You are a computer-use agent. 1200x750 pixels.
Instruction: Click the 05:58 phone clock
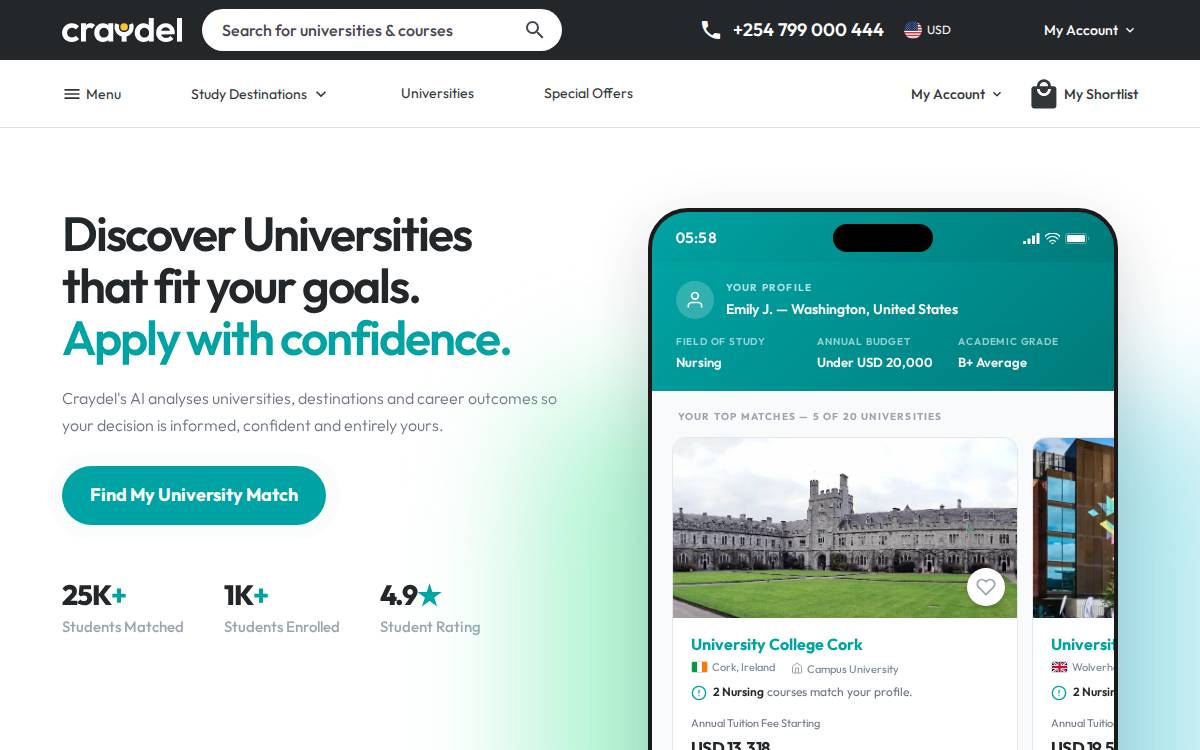696,238
